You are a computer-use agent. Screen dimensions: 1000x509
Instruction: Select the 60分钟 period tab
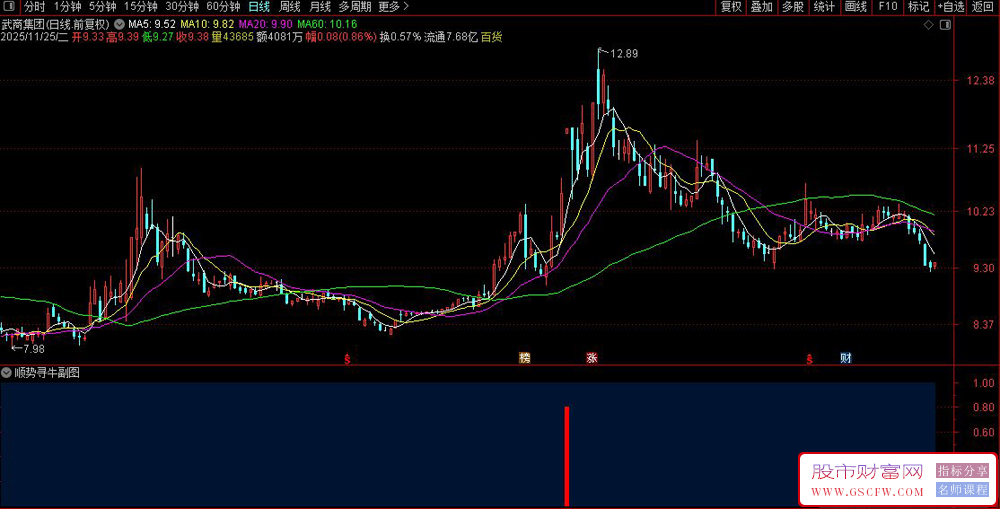pyautogui.click(x=223, y=6)
